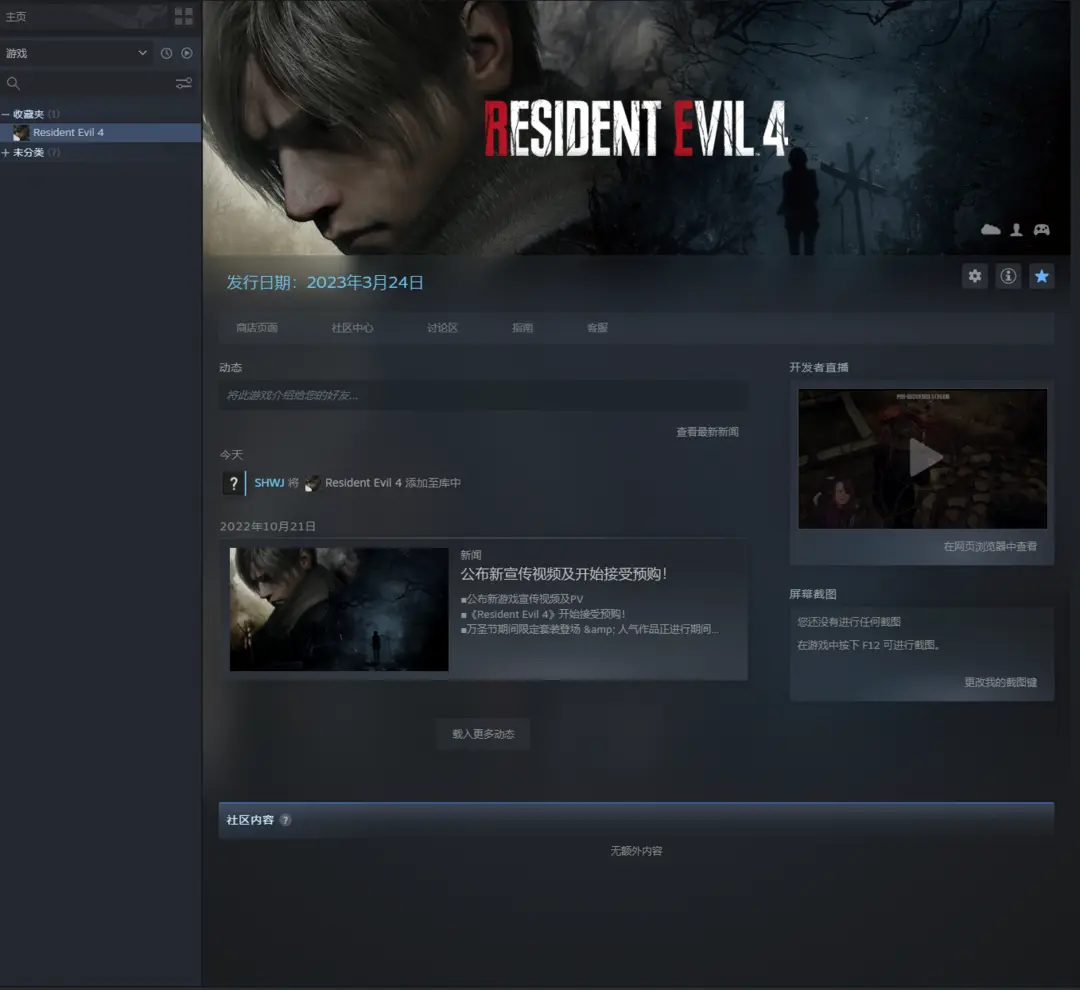Open SHWJ's profile link
Image resolution: width=1080 pixels, height=990 pixels.
pyautogui.click(x=269, y=483)
